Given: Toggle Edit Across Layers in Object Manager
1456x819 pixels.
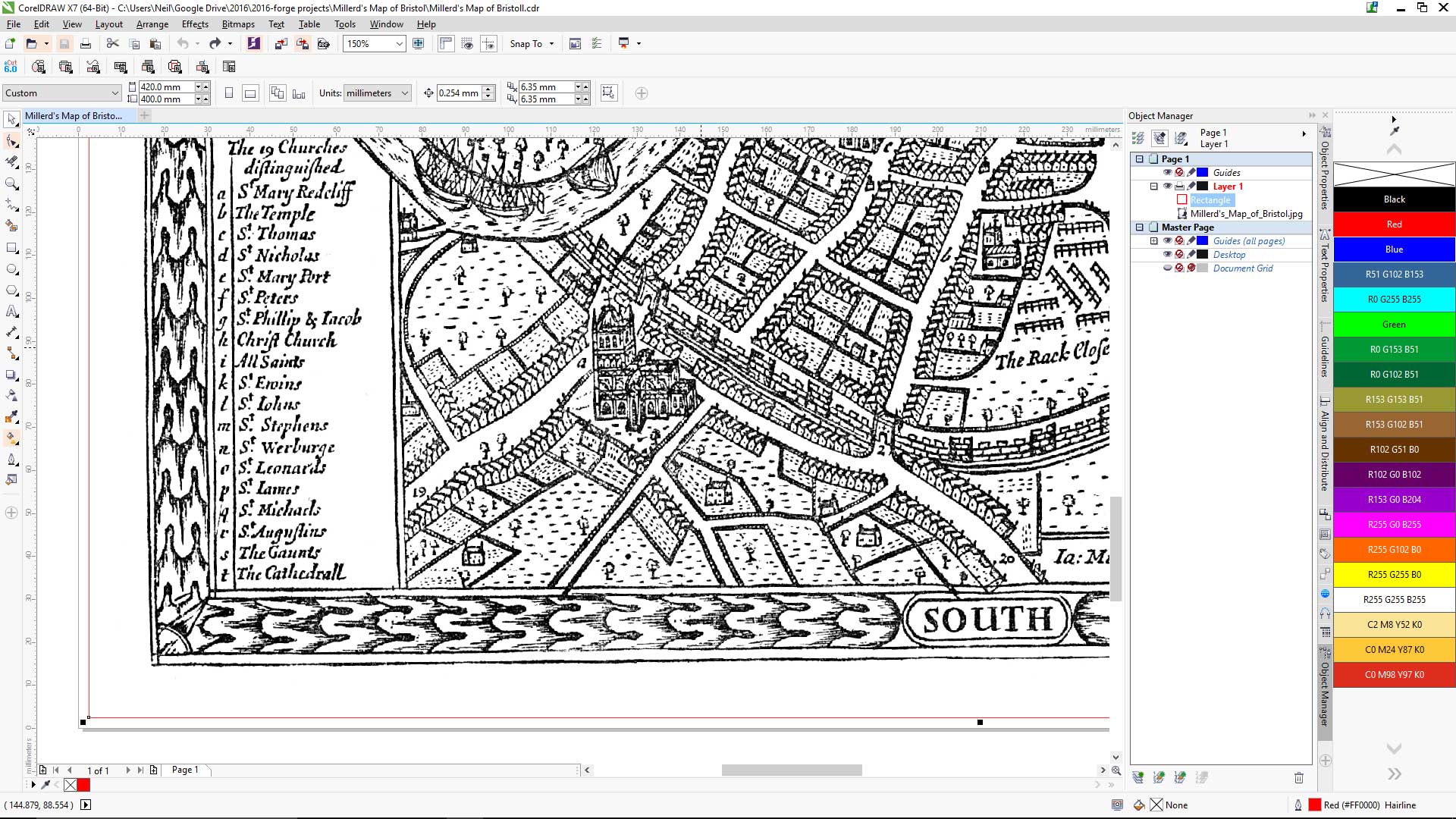Looking at the screenshot, I should (x=1159, y=138).
